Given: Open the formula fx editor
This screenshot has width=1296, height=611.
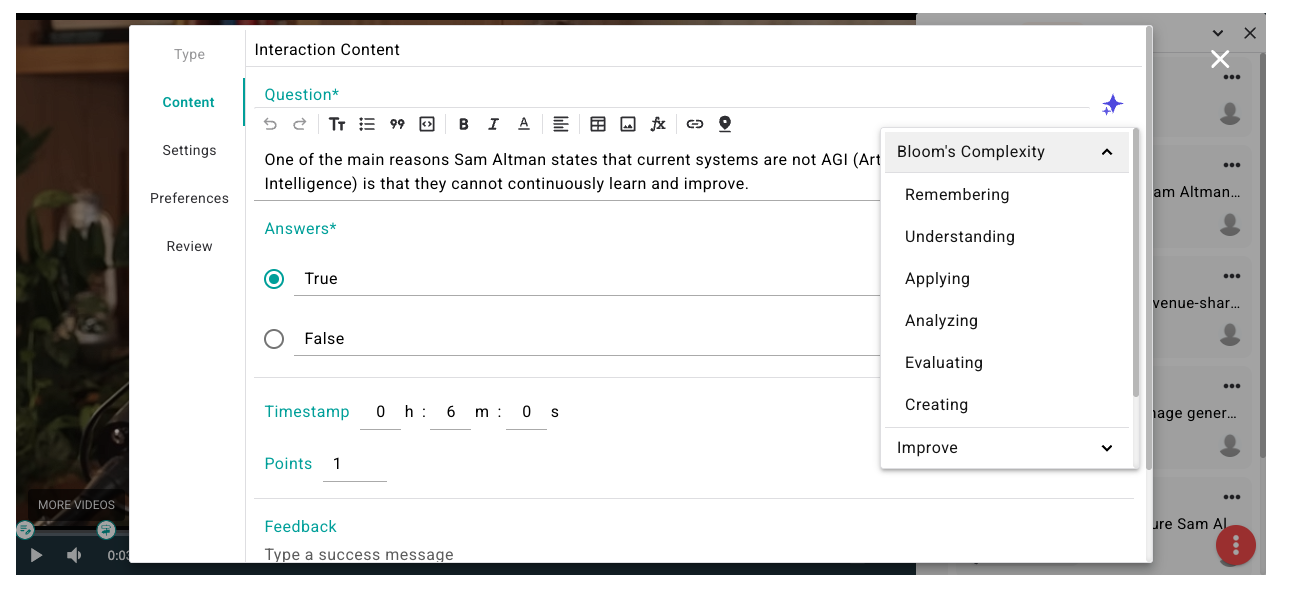Looking at the screenshot, I should point(658,124).
